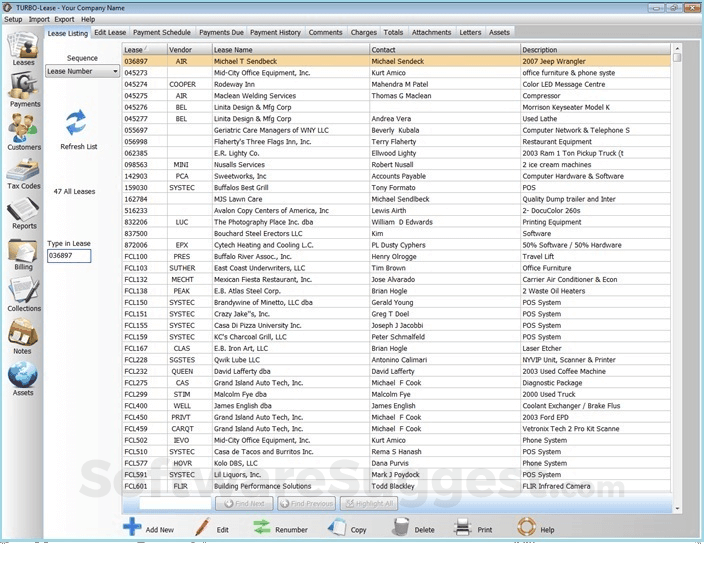Open the Setup menu
Screen dimensions: 704x577
pos(13,19)
